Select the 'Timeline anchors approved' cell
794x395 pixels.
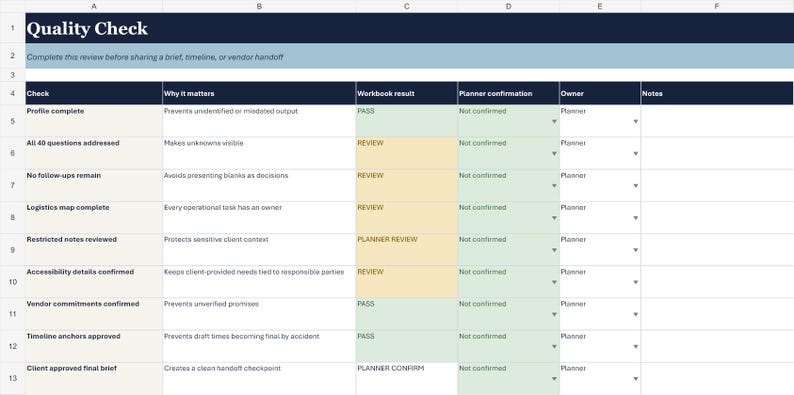(94, 346)
